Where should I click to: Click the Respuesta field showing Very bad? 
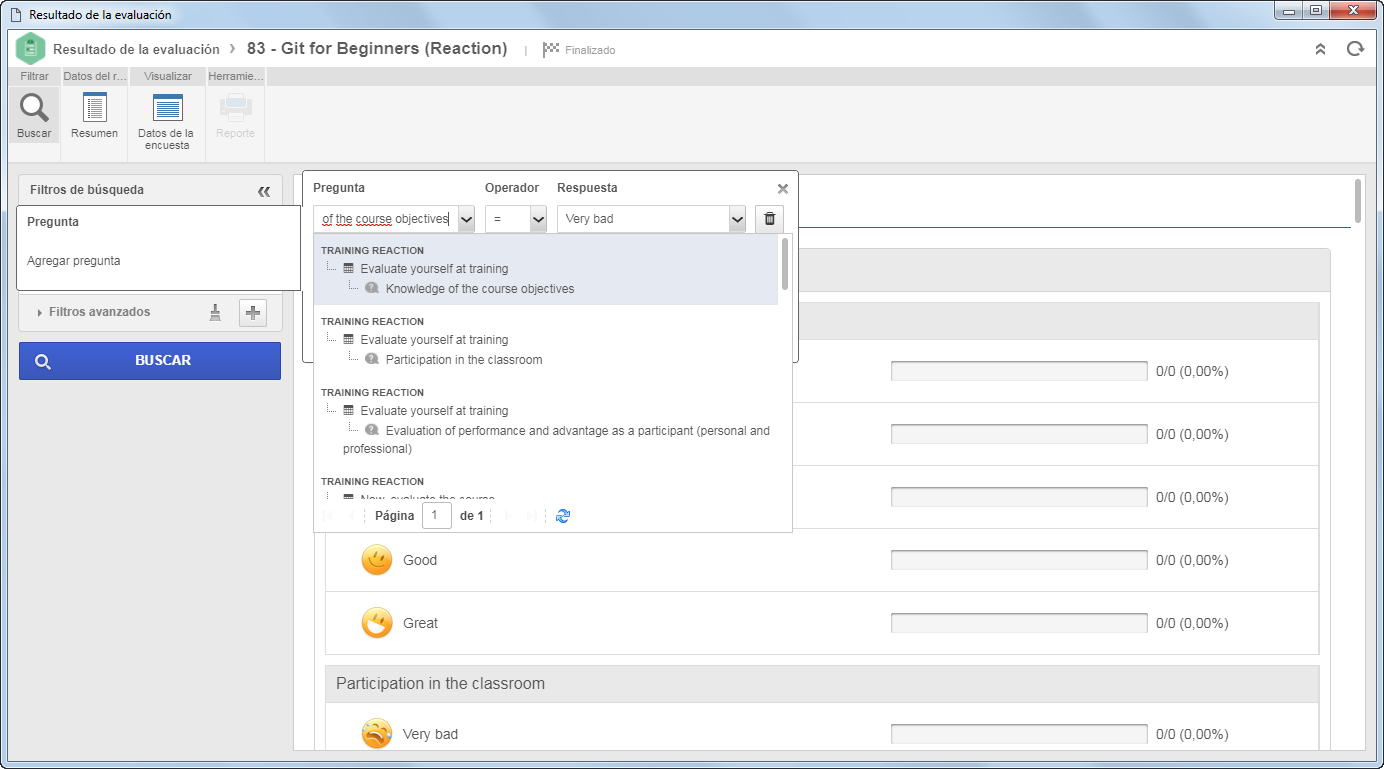point(643,219)
